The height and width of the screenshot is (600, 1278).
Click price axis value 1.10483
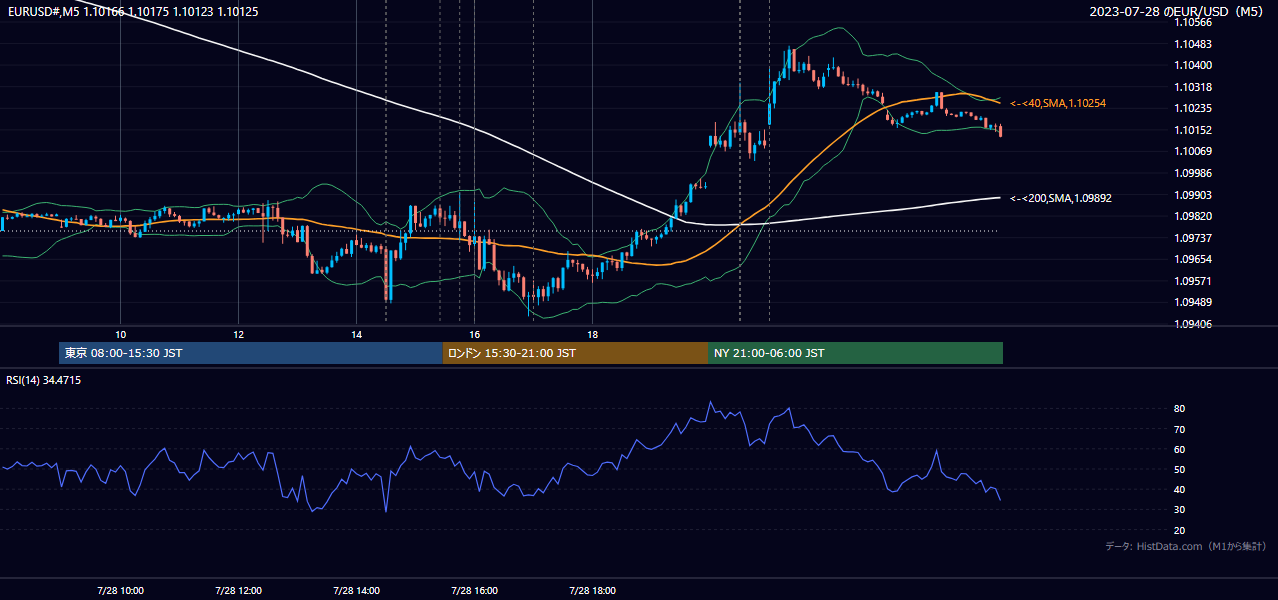tap(1193, 44)
